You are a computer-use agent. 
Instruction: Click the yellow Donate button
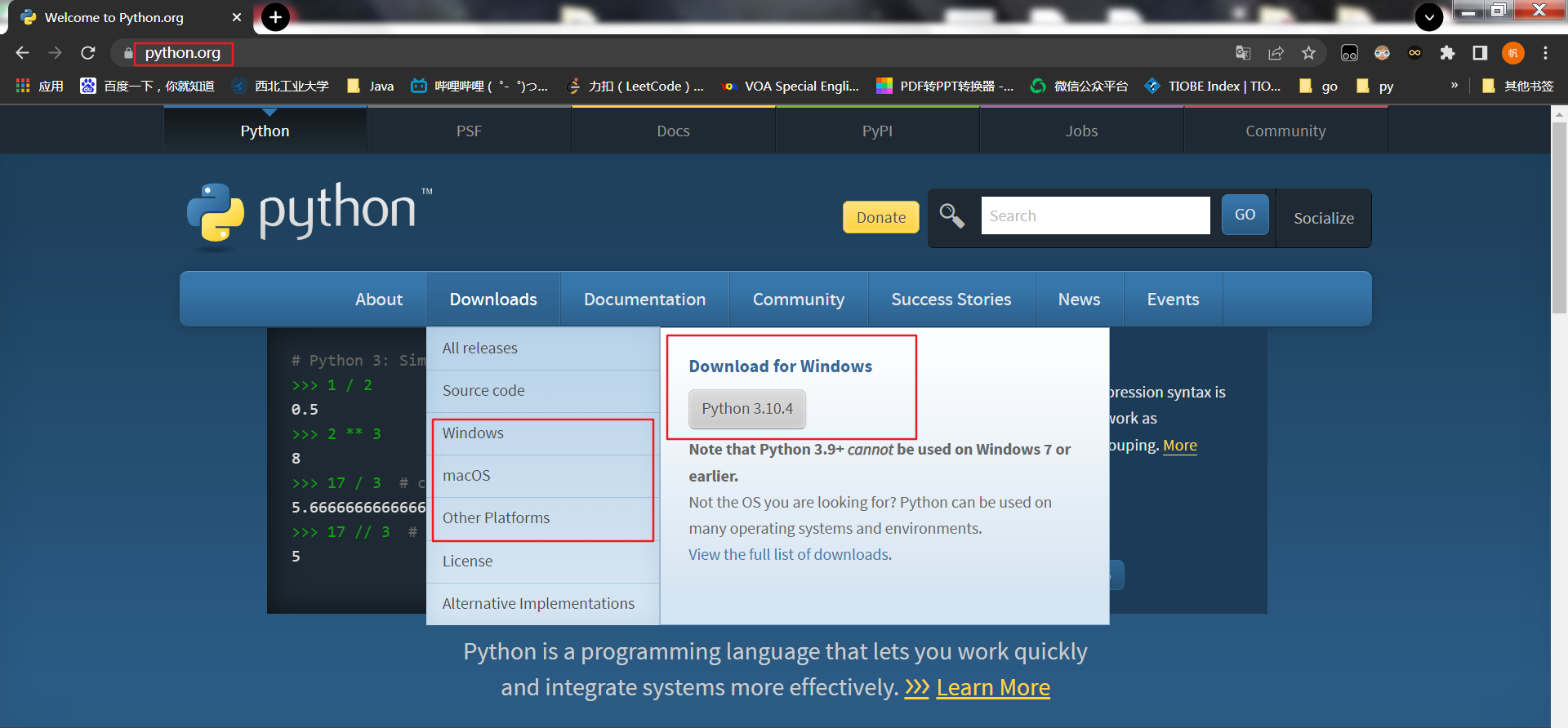(880, 217)
